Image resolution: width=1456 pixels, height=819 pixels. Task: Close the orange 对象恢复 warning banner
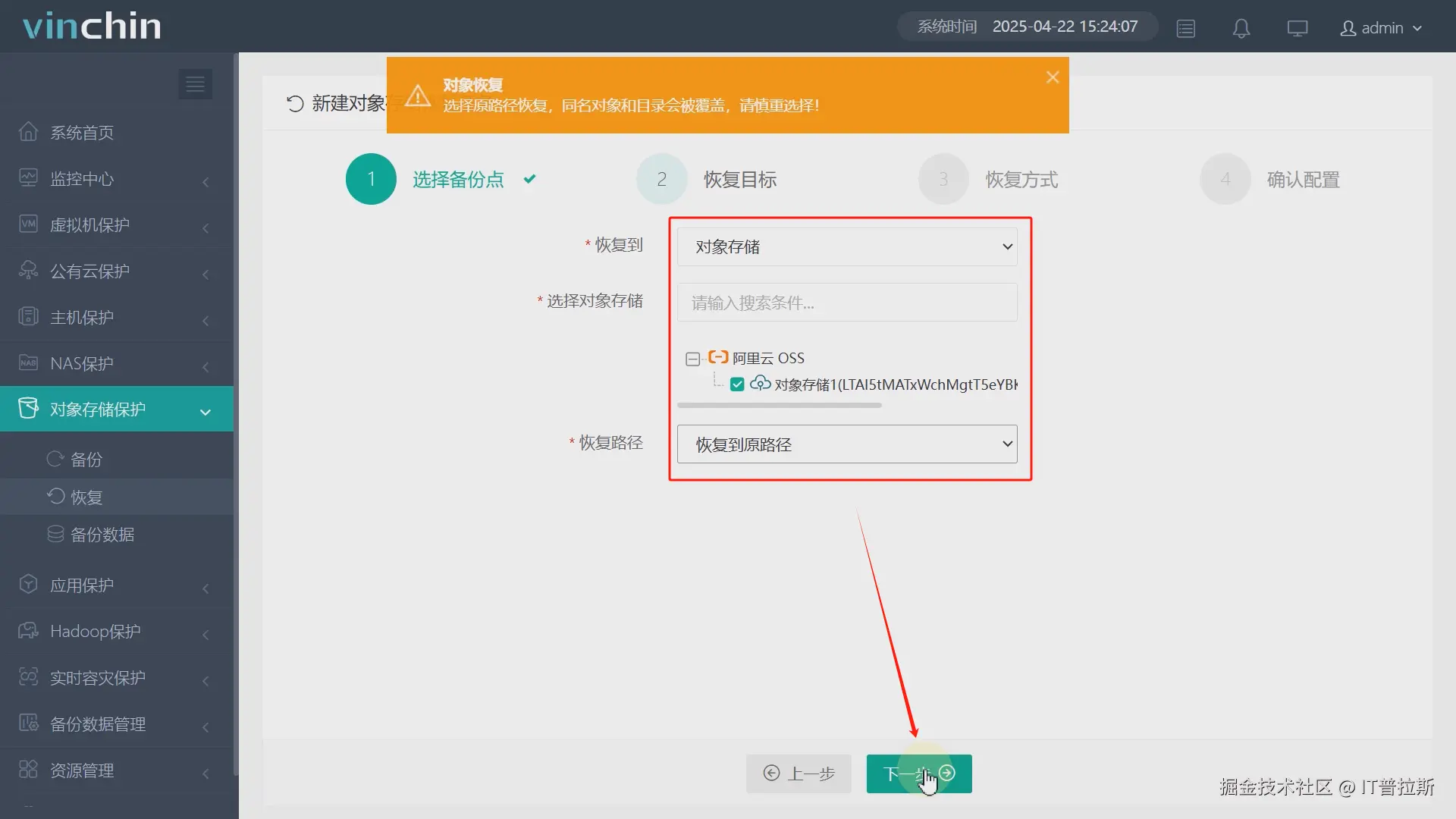pyautogui.click(x=1052, y=77)
